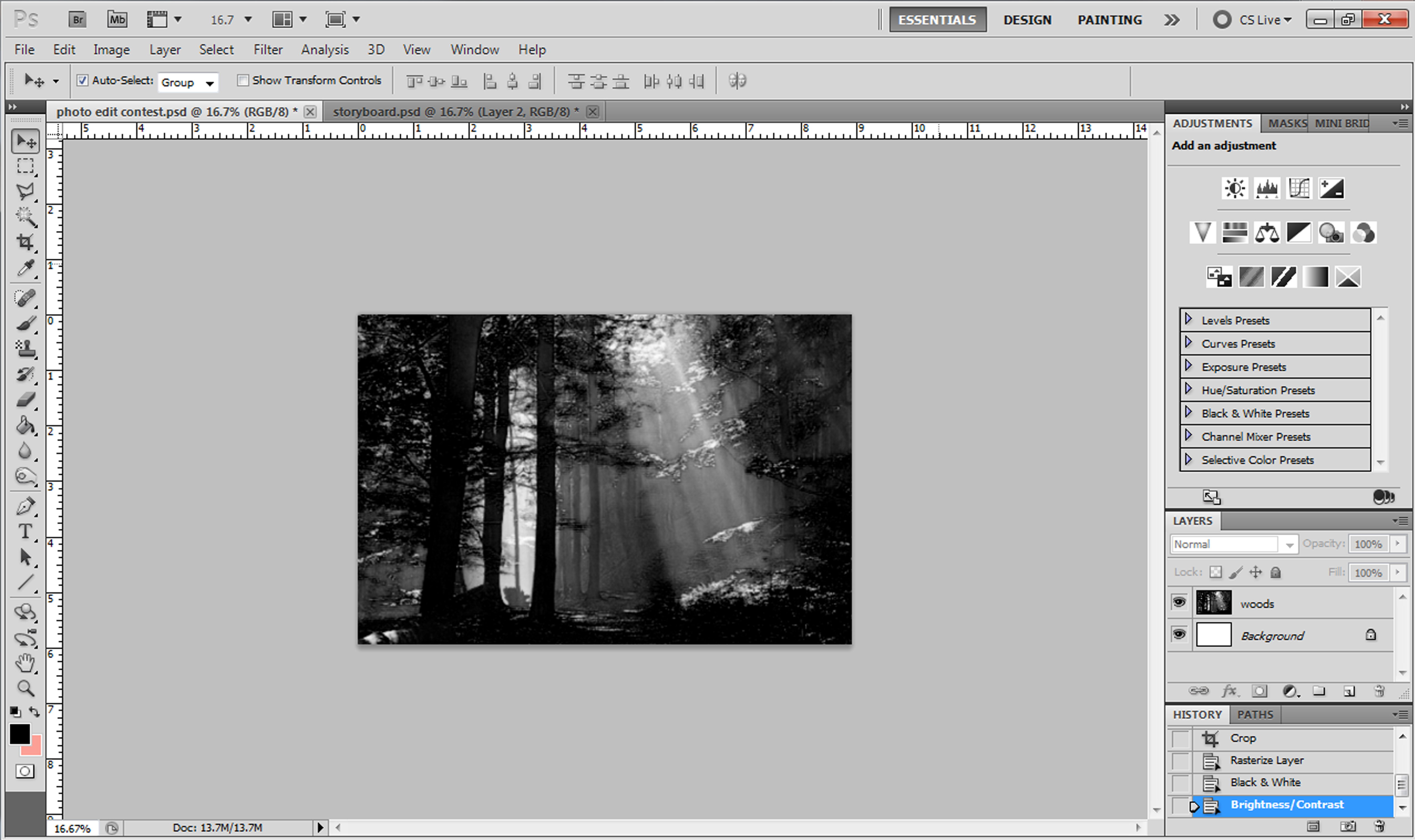Screen dimensions: 1415x840
Task: Open the Layer menu
Action: (x=165, y=50)
